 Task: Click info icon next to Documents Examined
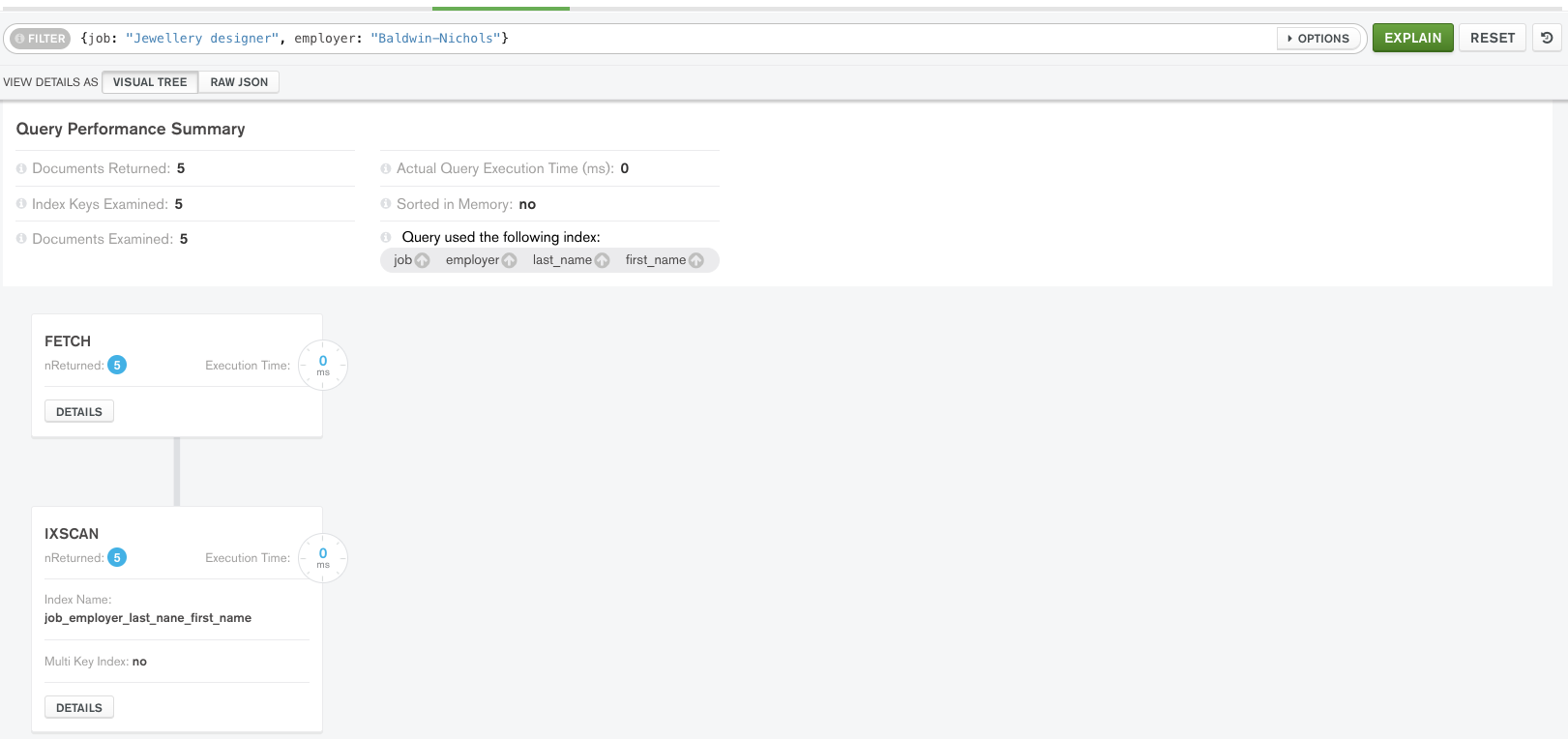point(21,239)
